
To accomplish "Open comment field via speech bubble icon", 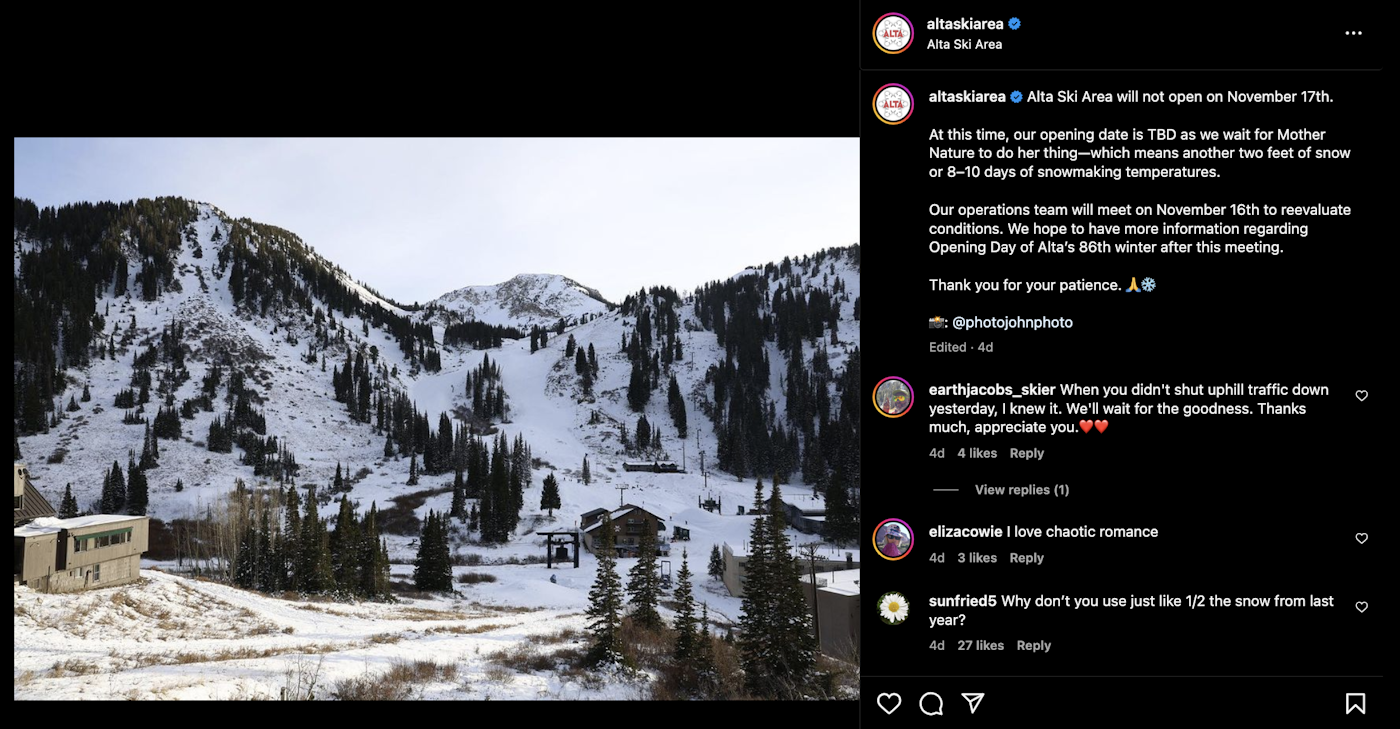I will [931, 704].
